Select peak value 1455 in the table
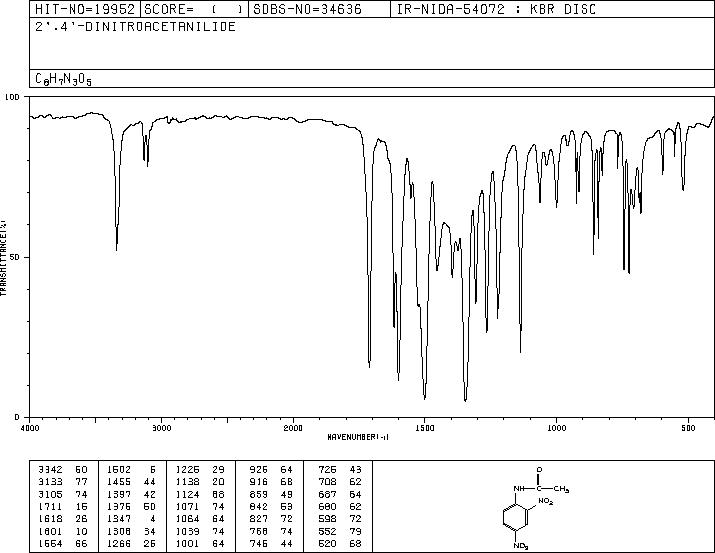The width and height of the screenshot is (715, 553). click(119, 482)
